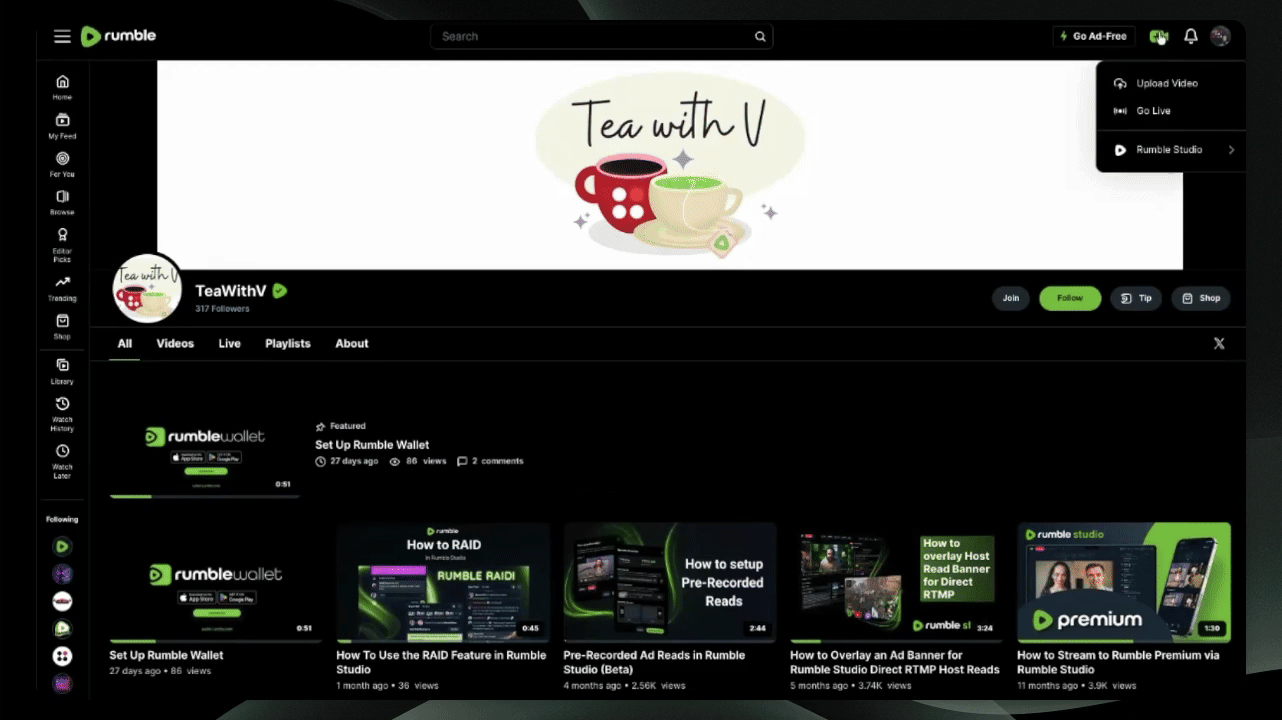
Task: Open Shop in the left sidebar
Action: 62,326
